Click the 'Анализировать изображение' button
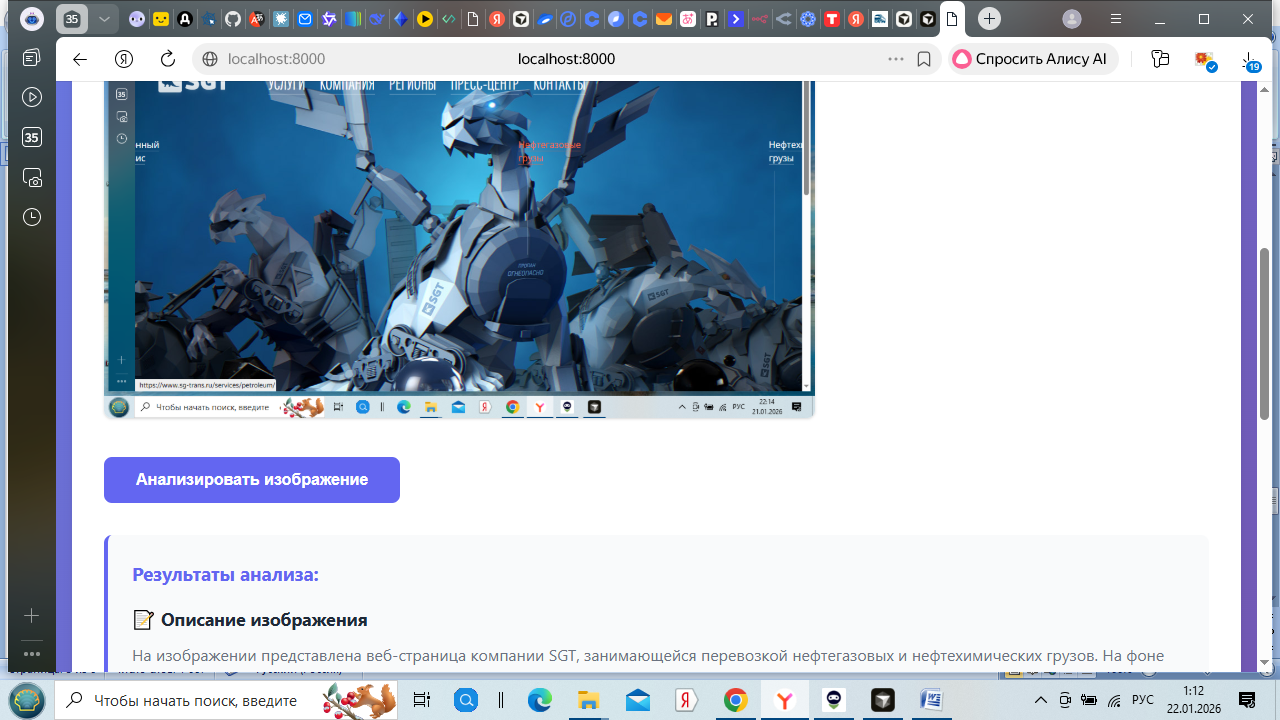The width and height of the screenshot is (1280, 720). 252,480
